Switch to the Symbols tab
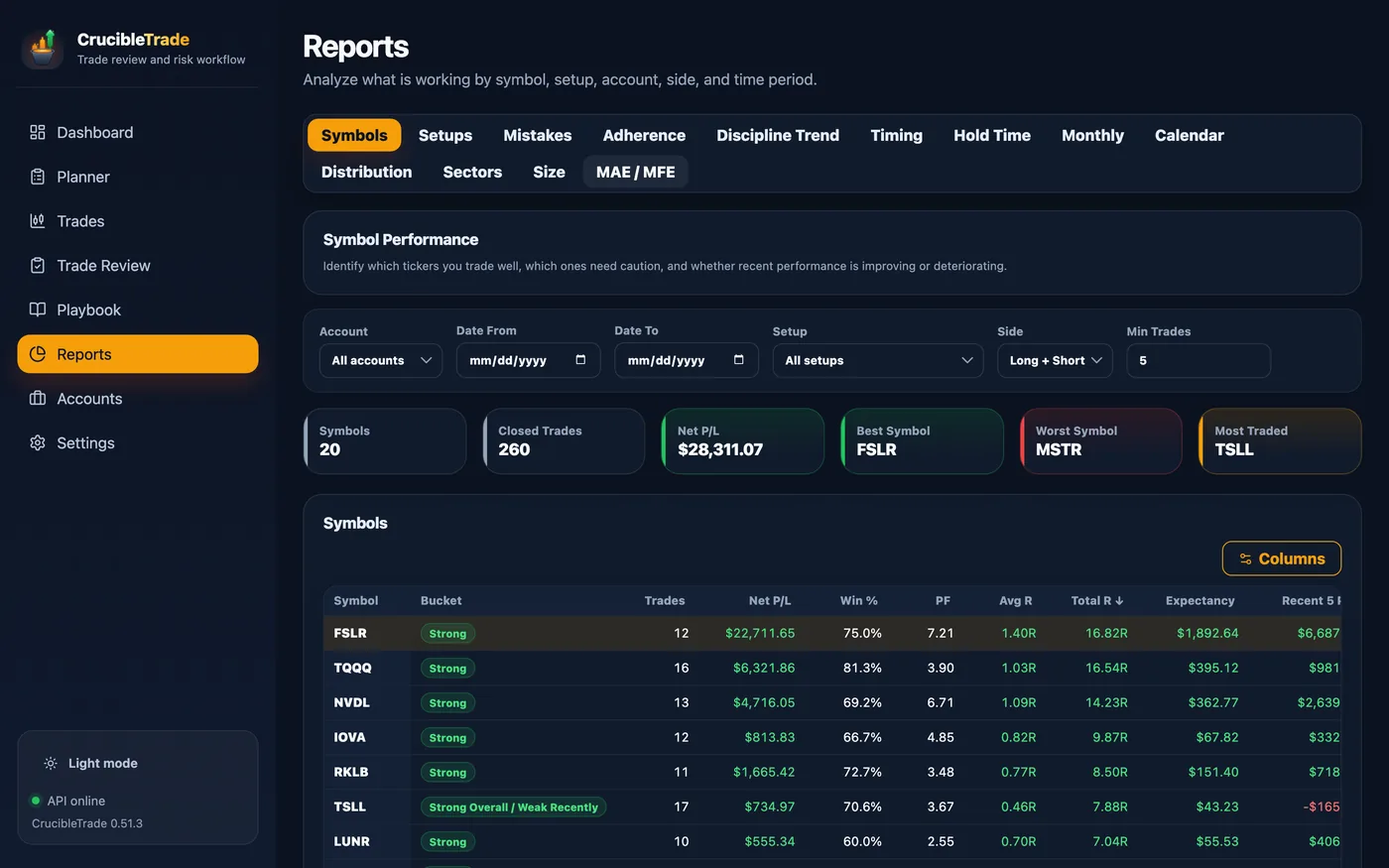Screen dimensions: 1389x868 [354, 135]
